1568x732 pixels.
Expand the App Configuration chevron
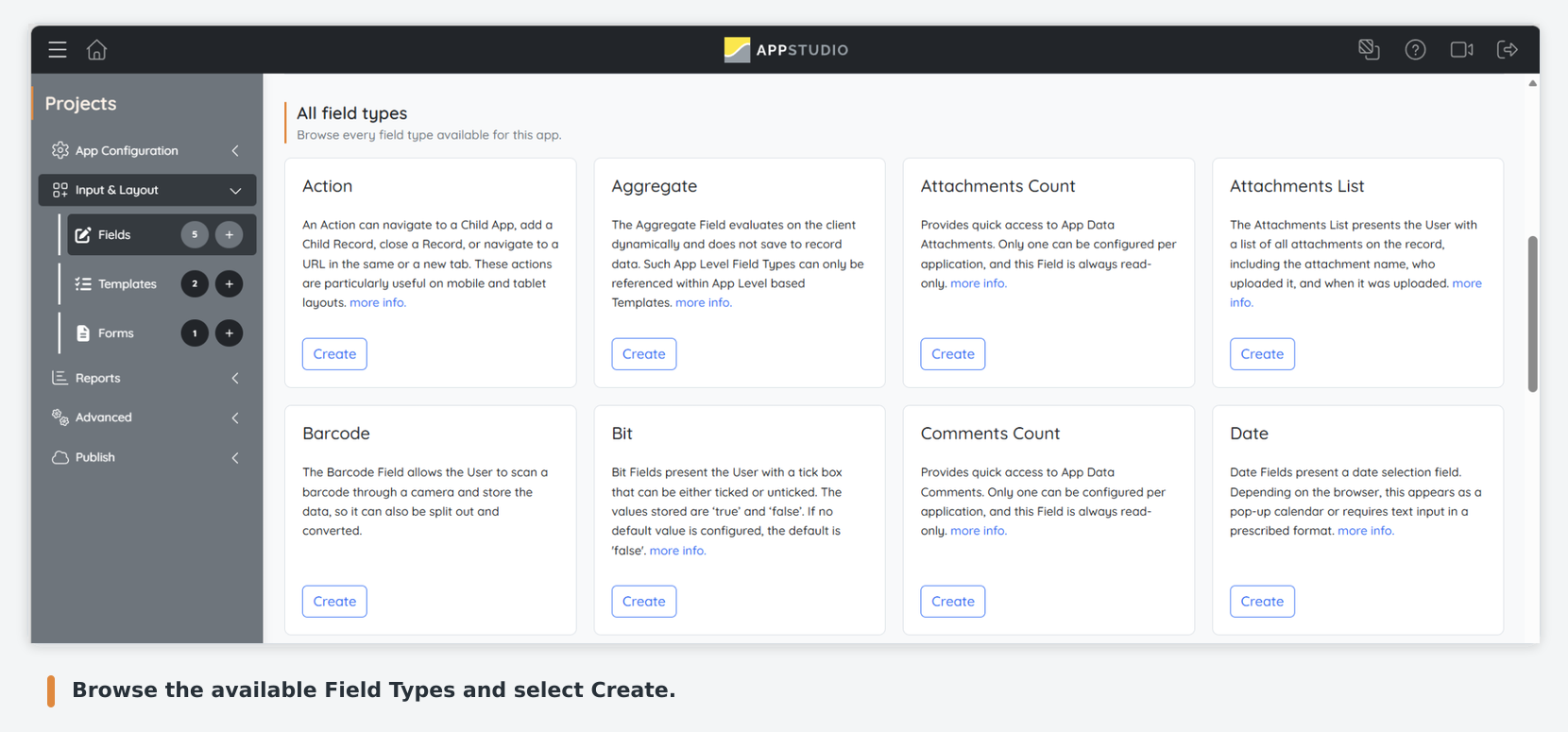[235, 150]
